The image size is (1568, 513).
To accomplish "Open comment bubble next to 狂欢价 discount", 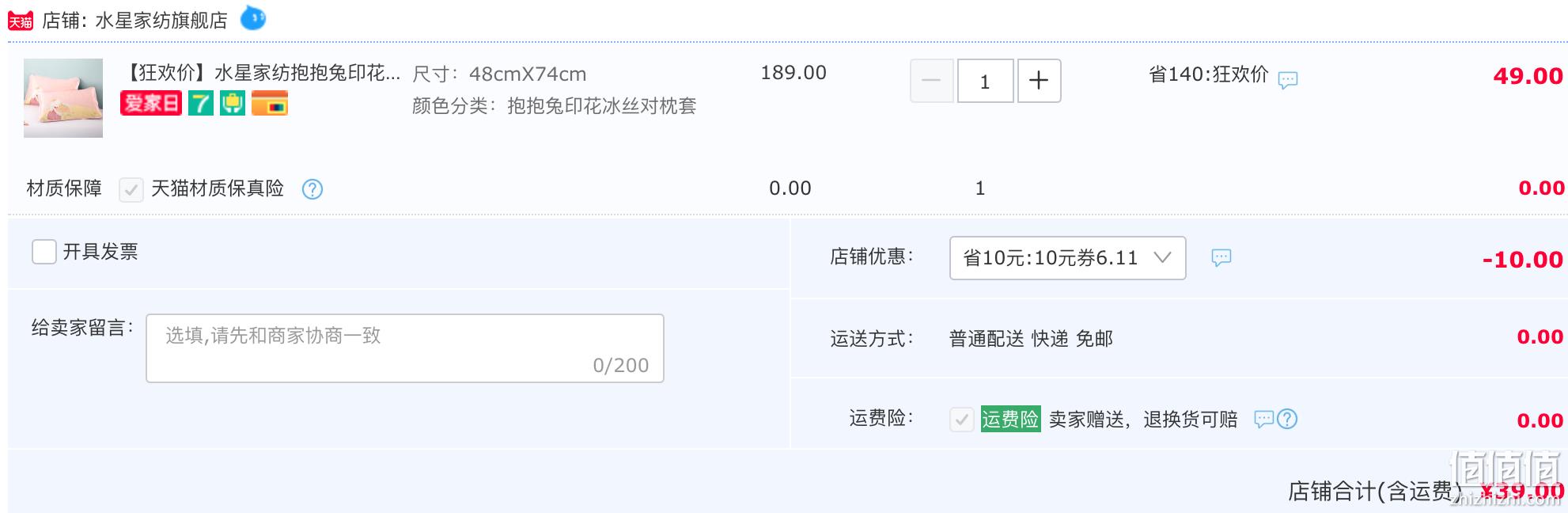I will coord(1288,80).
